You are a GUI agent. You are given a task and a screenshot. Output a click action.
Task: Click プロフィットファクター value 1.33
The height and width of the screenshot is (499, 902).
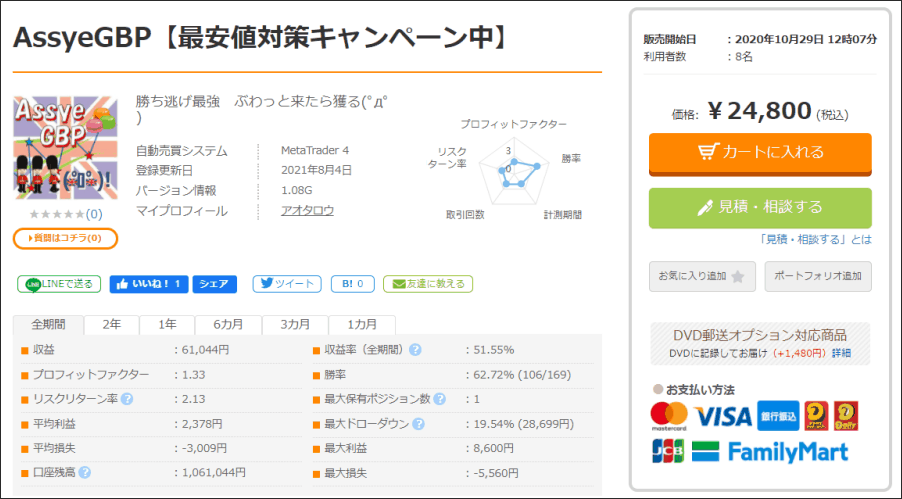193,375
